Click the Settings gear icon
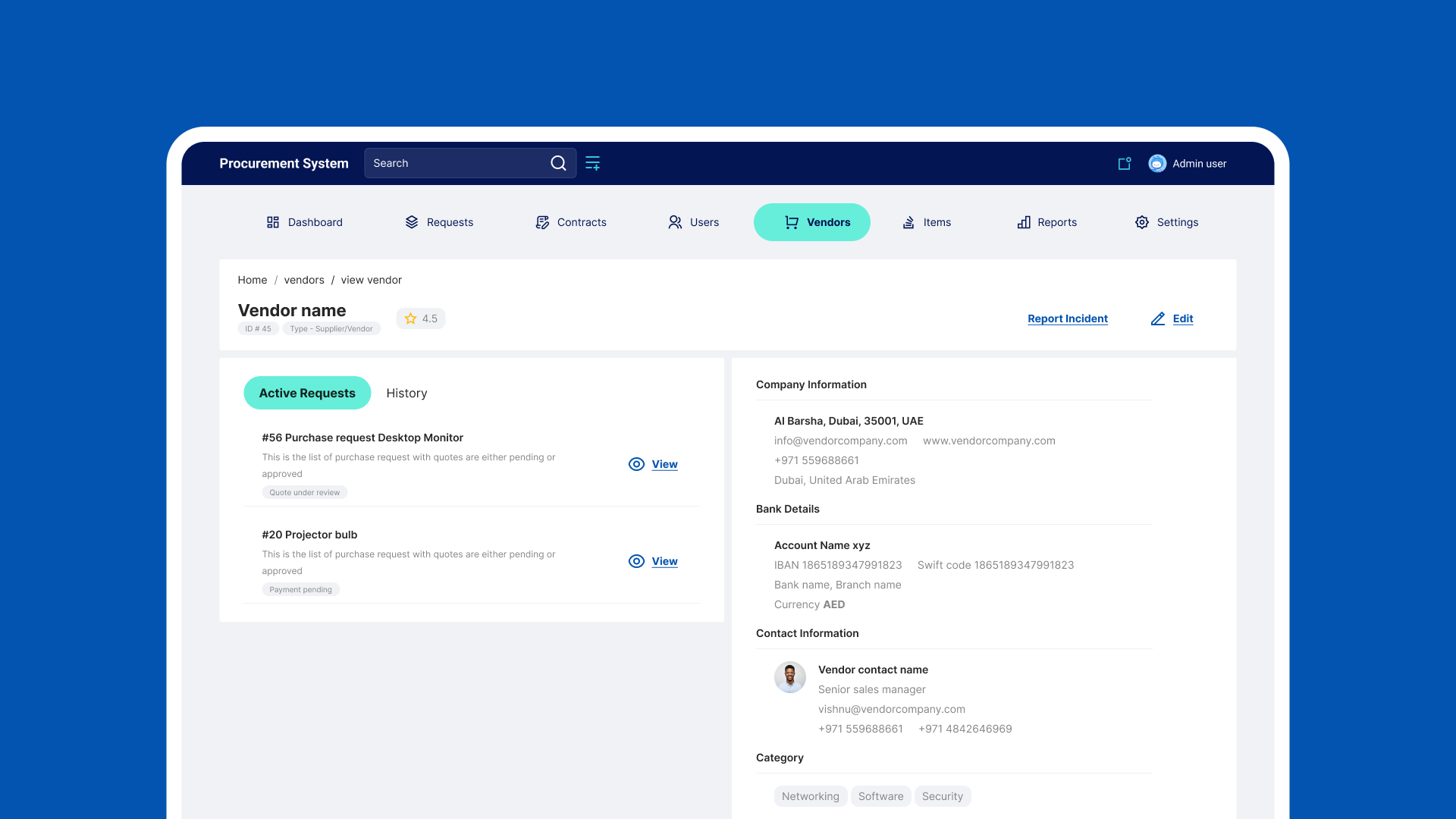Viewport: 1456px width, 819px height. [1142, 222]
